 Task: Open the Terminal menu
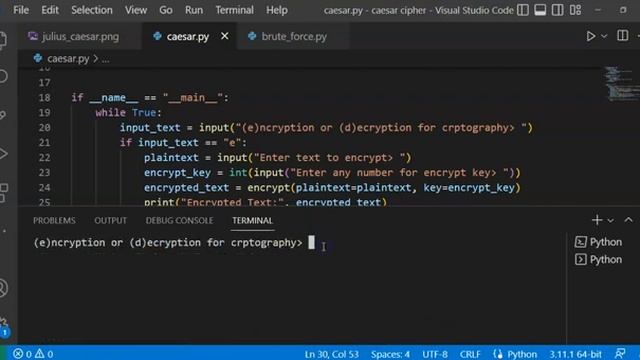(x=234, y=10)
